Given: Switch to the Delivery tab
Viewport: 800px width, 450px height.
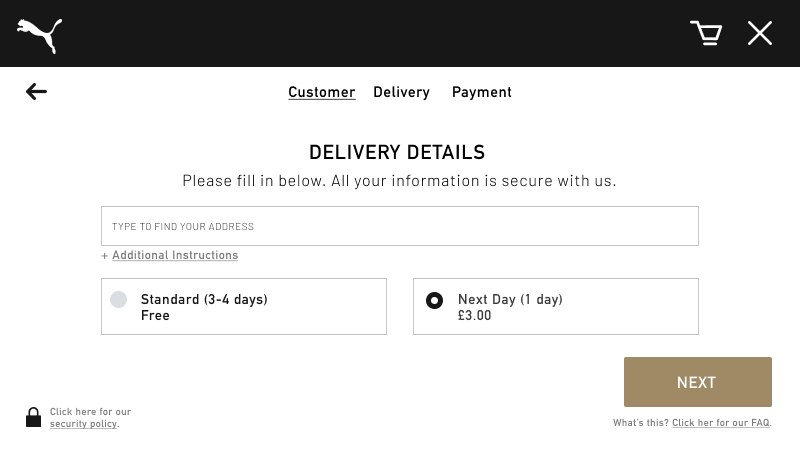Looking at the screenshot, I should click(x=402, y=92).
